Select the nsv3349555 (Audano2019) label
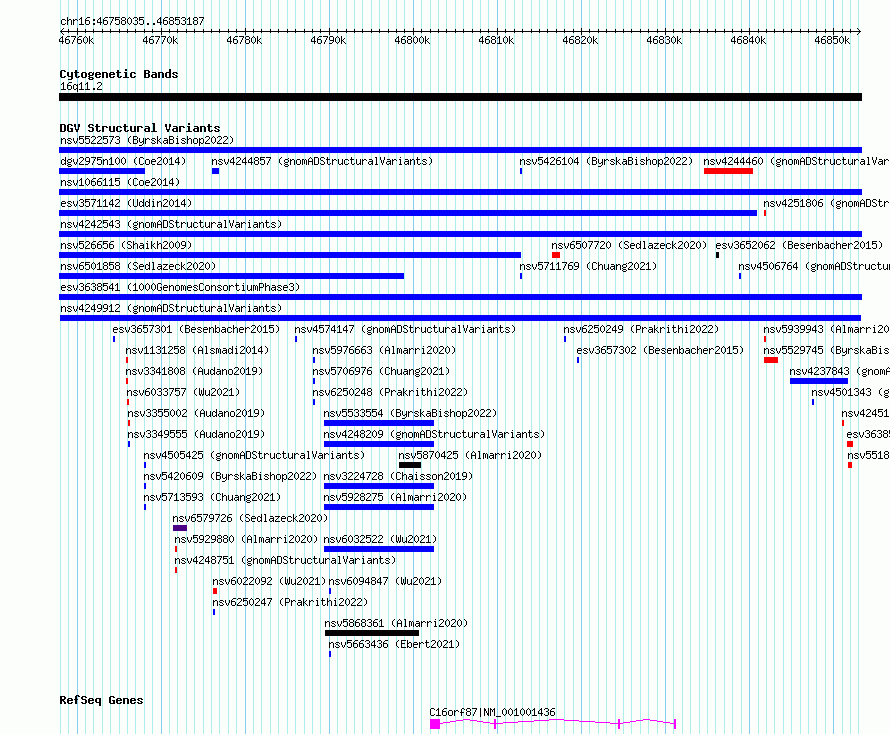The width and height of the screenshot is (890, 734). [x=196, y=434]
